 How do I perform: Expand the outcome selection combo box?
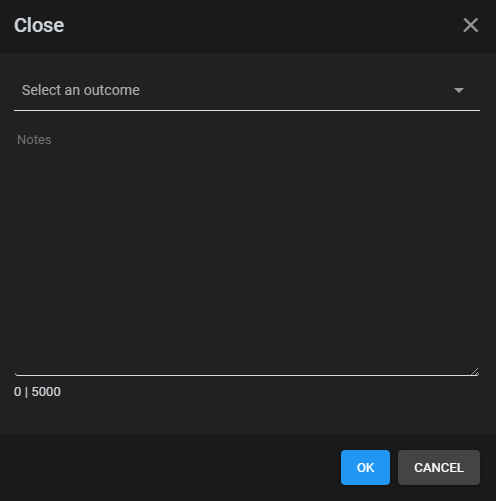[x=247, y=90]
